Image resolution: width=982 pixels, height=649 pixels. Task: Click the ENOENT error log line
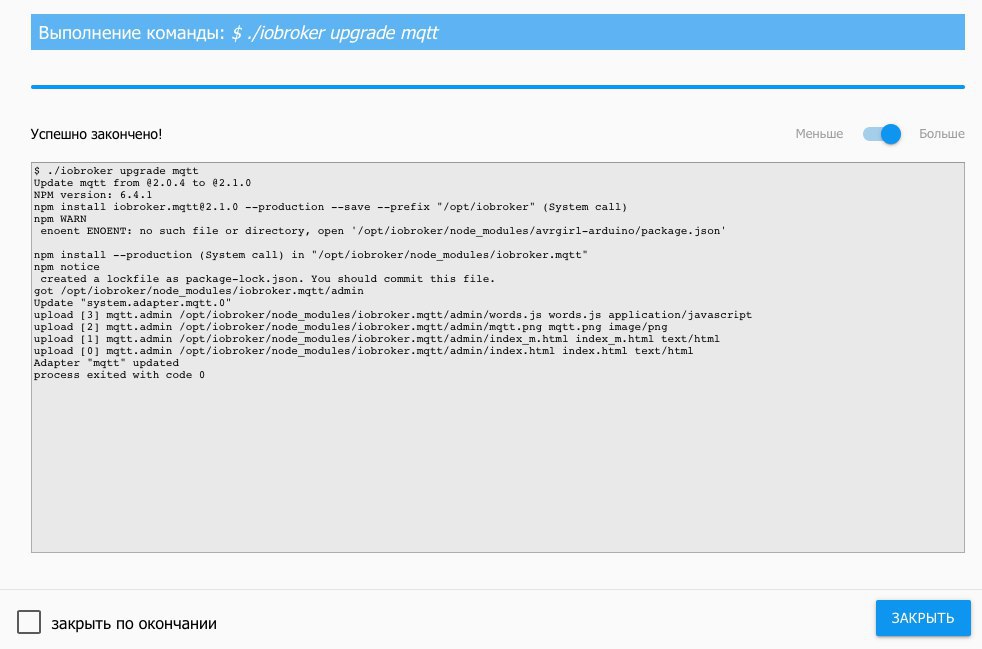(x=383, y=231)
